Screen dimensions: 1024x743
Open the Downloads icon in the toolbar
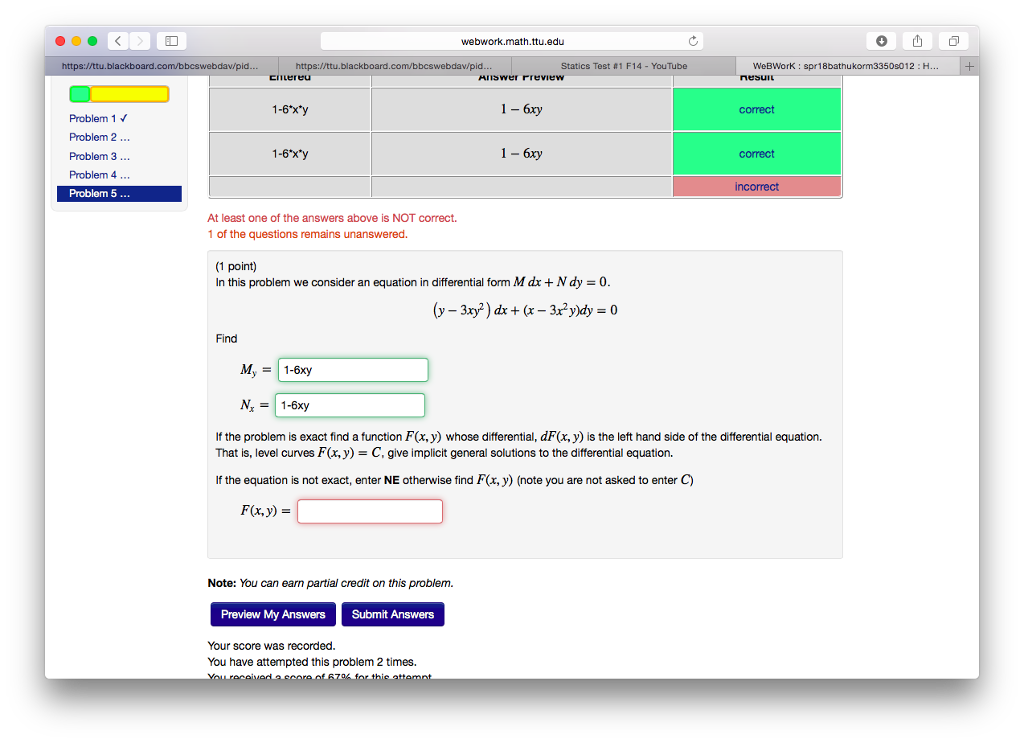880,41
